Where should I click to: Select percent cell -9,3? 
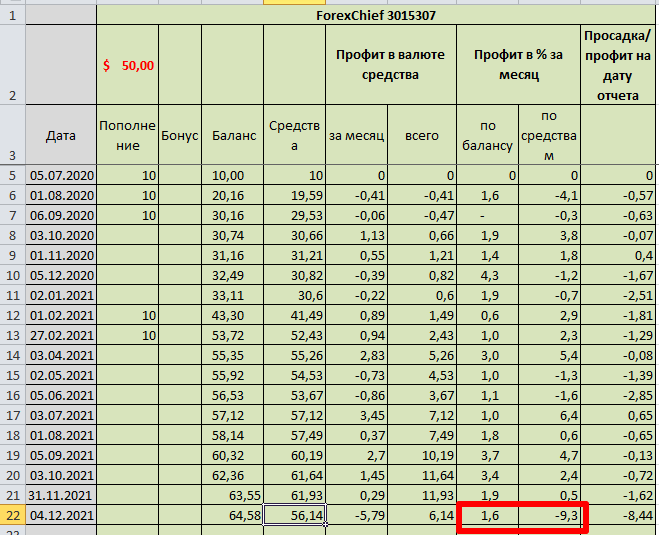pyautogui.click(x=549, y=515)
